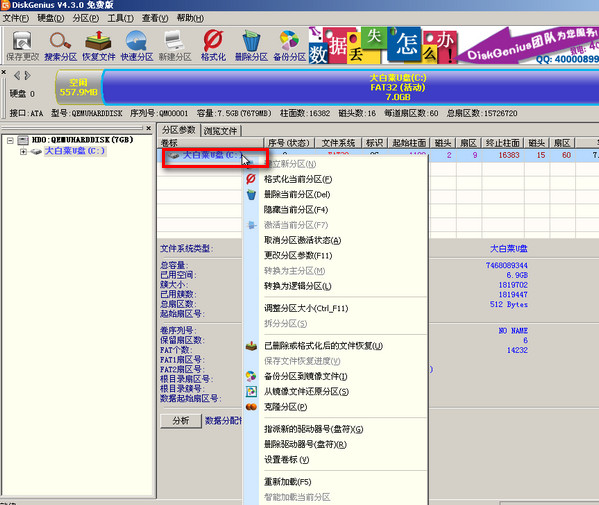The height and width of the screenshot is (505, 599).
Task: Click the icon beside recover deleted files entry
Action: click(251, 346)
